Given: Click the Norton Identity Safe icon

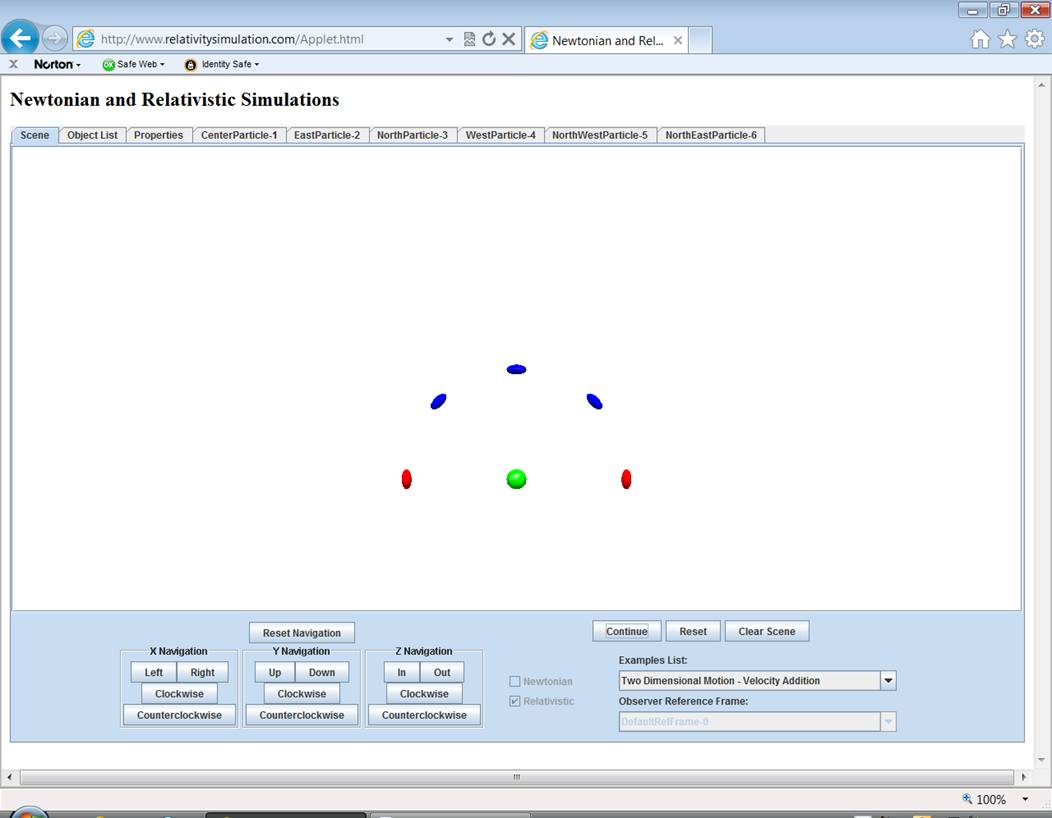Looking at the screenshot, I should point(191,64).
